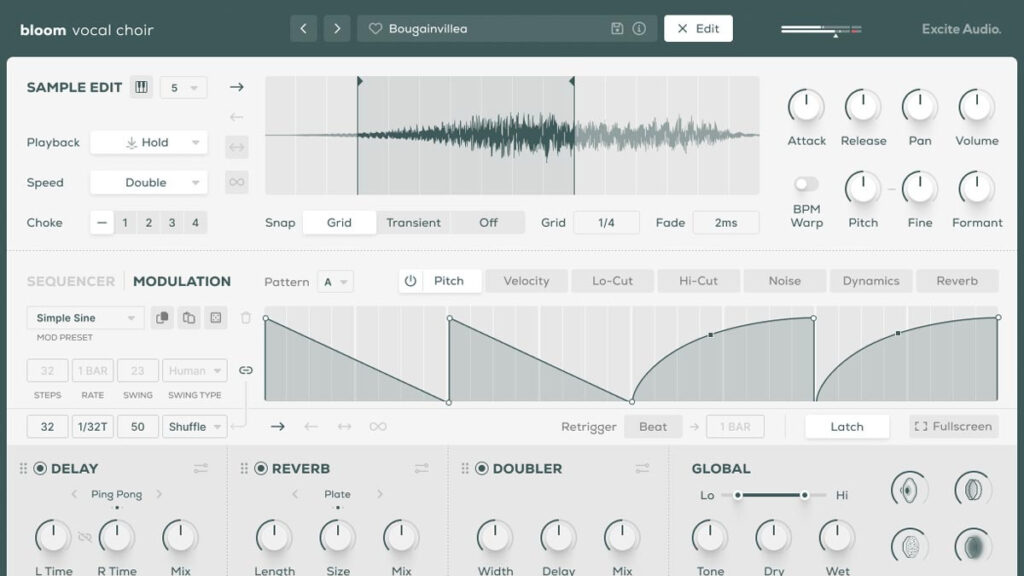This screenshot has width=1024, height=576.
Task: Set Snap mode to Off
Action: 488,223
